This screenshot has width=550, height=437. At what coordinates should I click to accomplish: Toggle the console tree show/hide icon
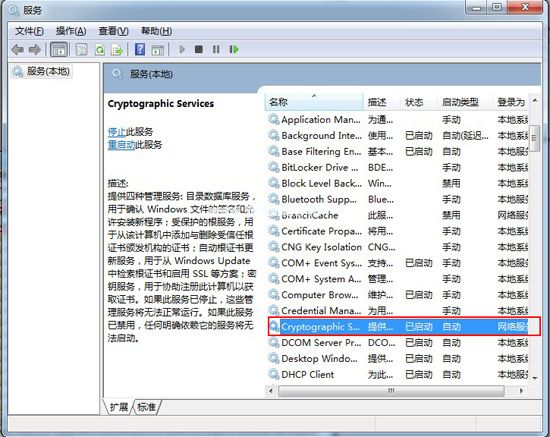click(x=59, y=50)
